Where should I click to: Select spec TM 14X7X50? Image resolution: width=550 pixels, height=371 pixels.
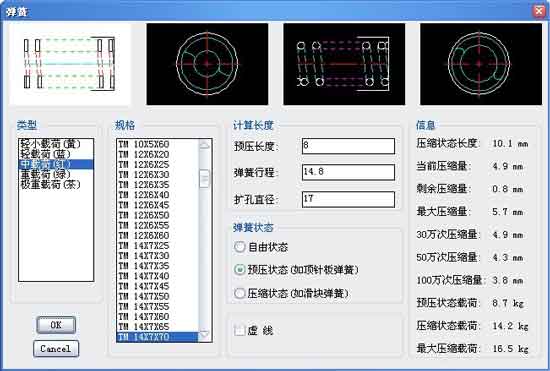[x=157, y=297]
